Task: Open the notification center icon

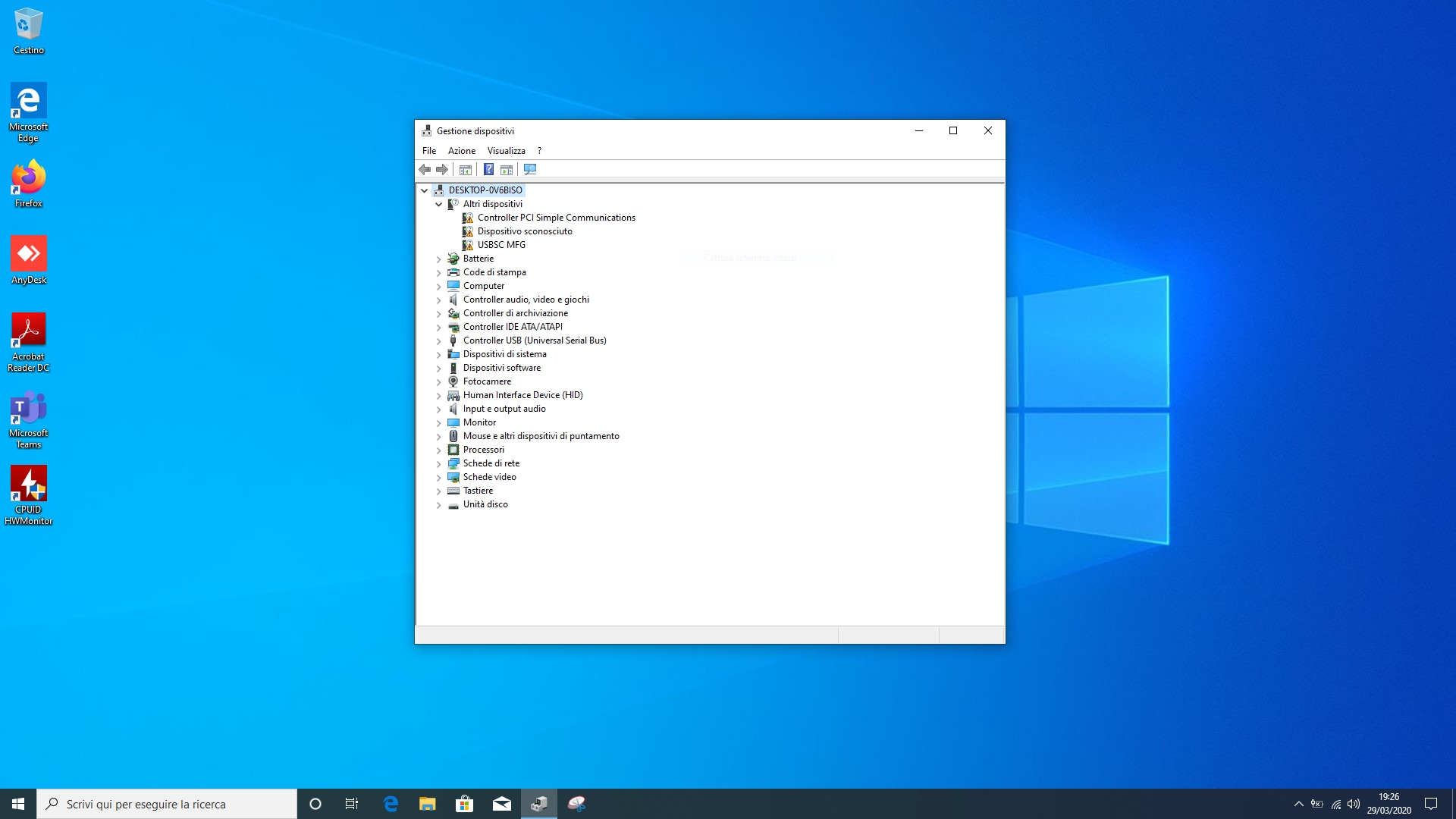Action: point(1431,804)
